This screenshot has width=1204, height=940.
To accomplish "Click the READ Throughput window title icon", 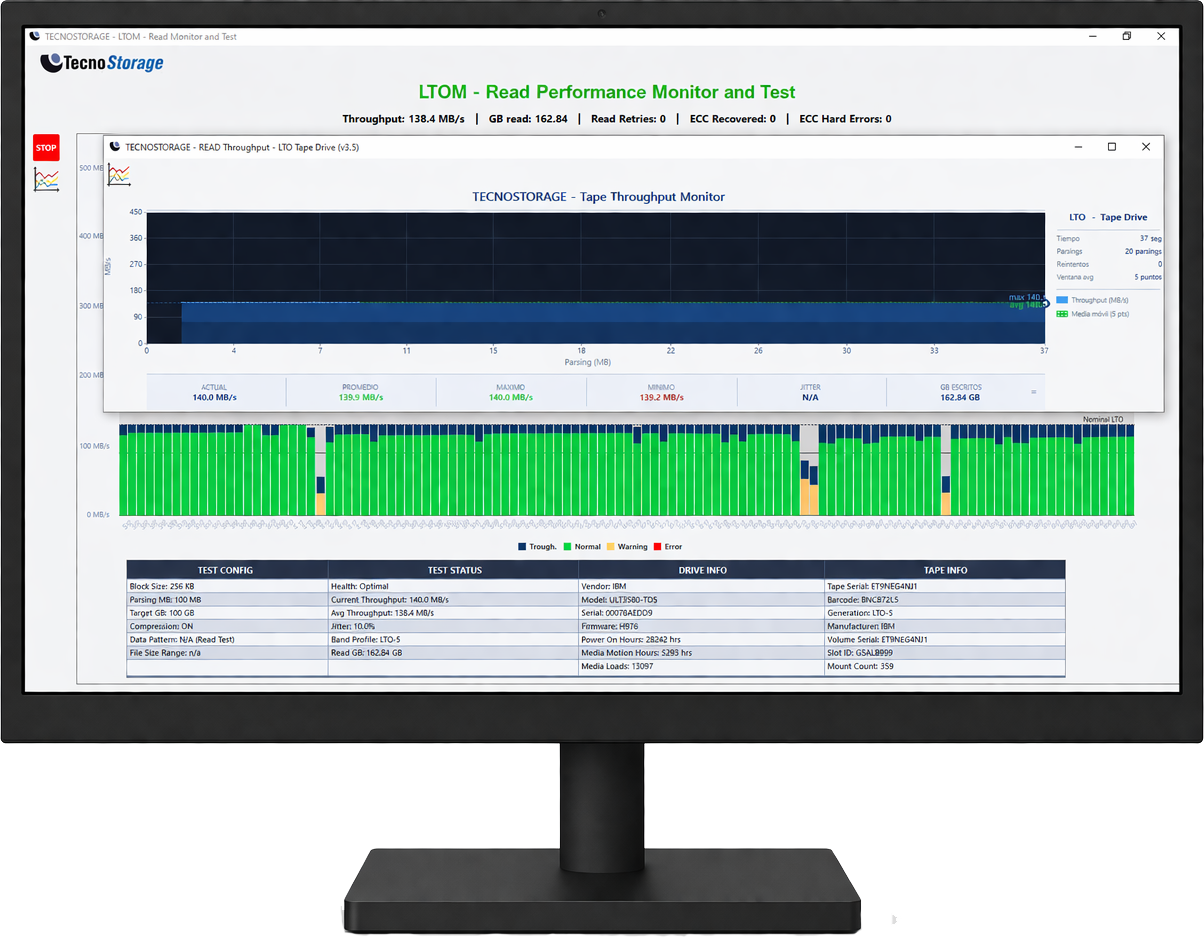I will 116,147.
